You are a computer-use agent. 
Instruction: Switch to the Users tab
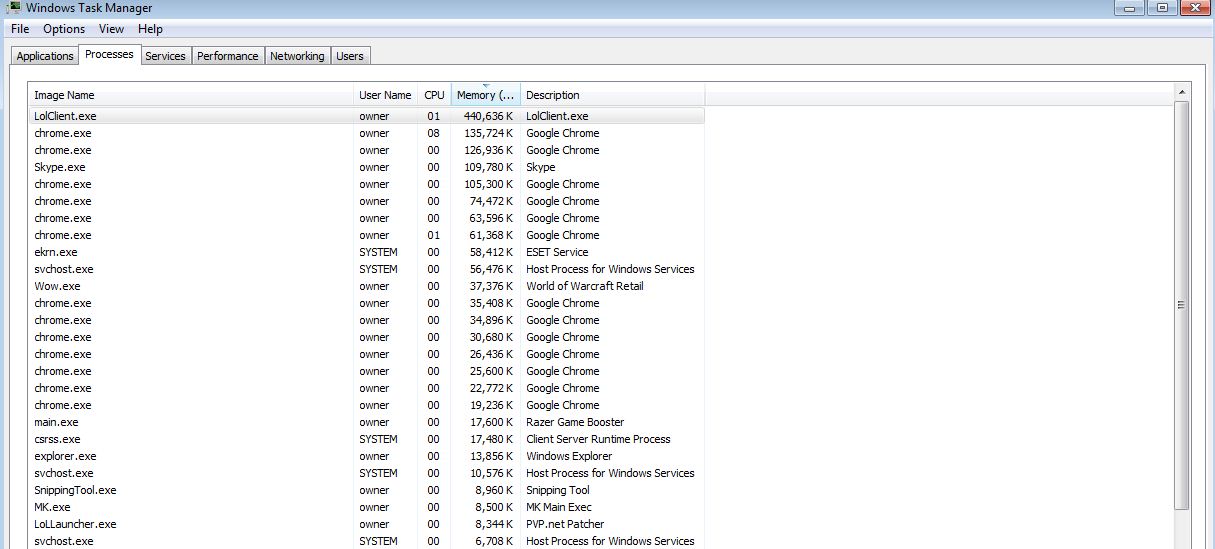[x=350, y=56]
